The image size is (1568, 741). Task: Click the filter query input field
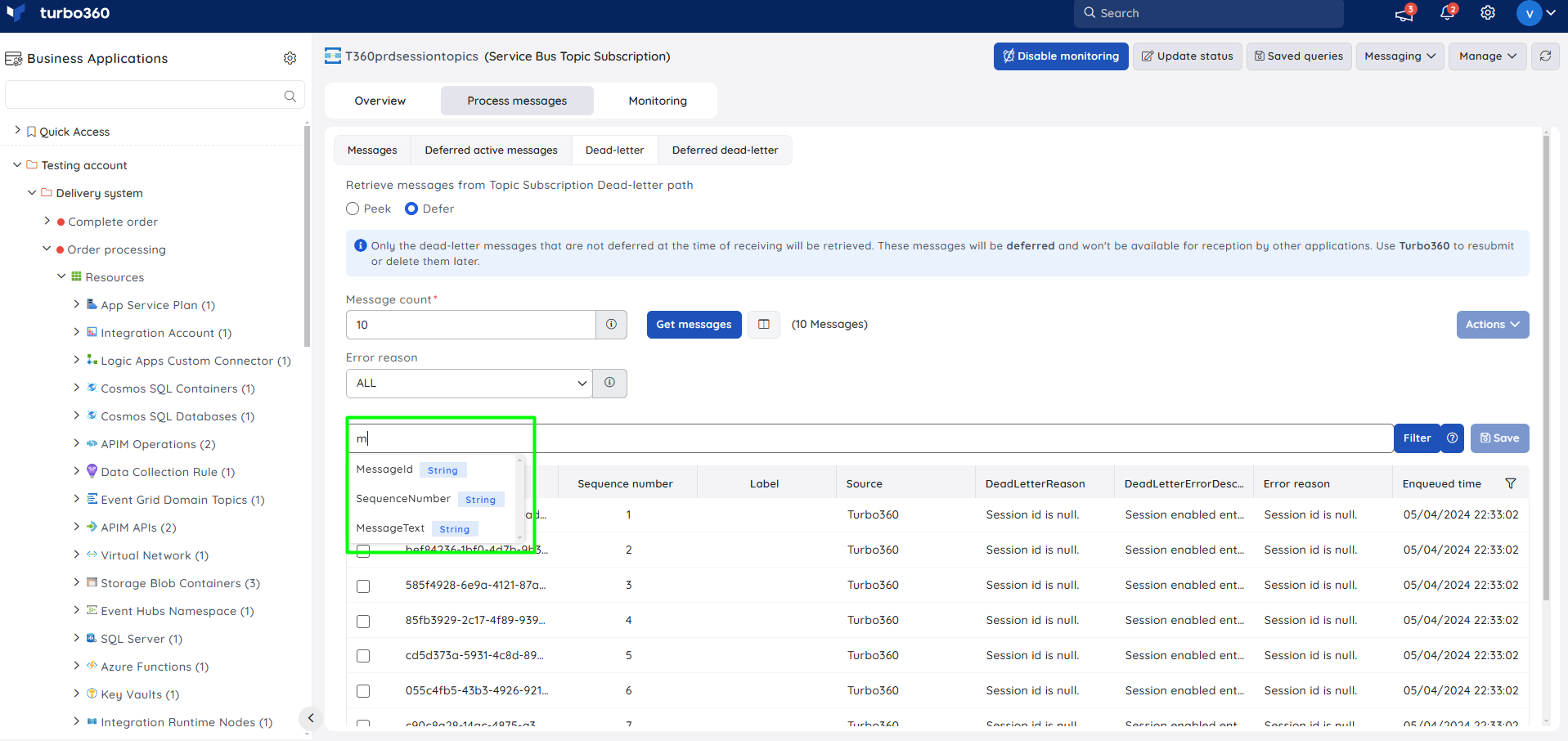pyautogui.click(x=870, y=438)
